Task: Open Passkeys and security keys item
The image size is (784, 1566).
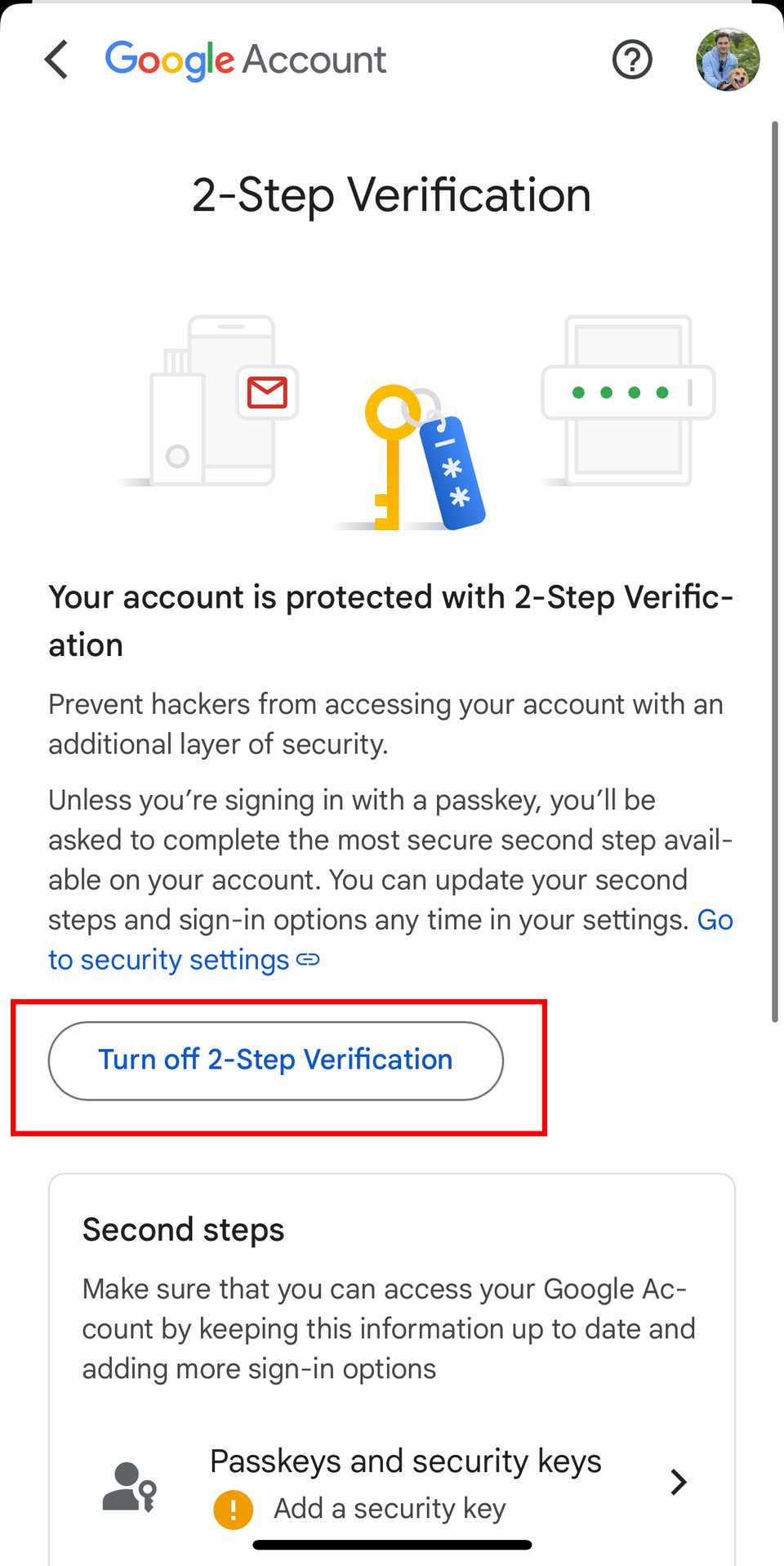Action: [405, 1461]
